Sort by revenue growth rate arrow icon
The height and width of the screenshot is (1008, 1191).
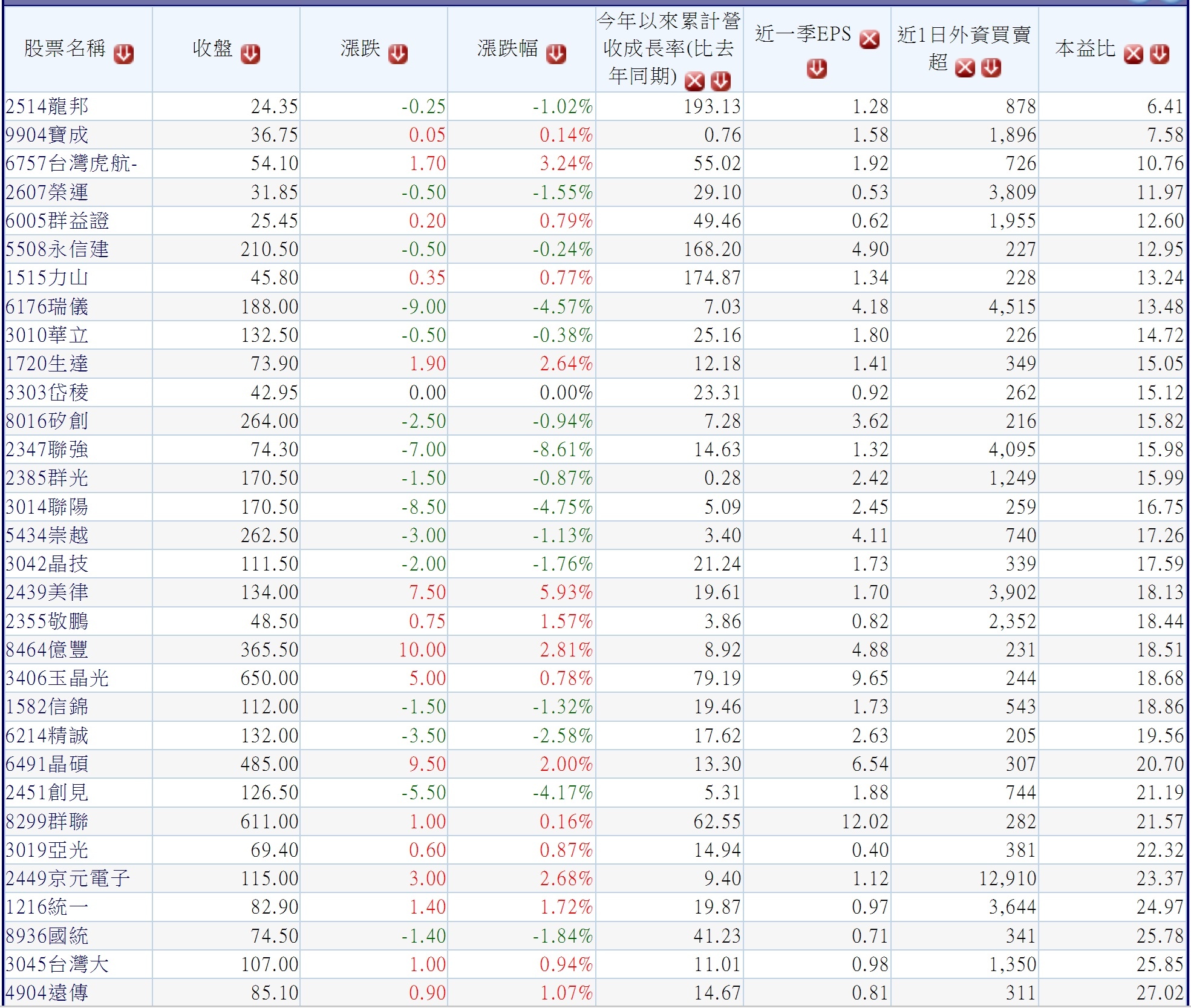pyautogui.click(x=720, y=80)
